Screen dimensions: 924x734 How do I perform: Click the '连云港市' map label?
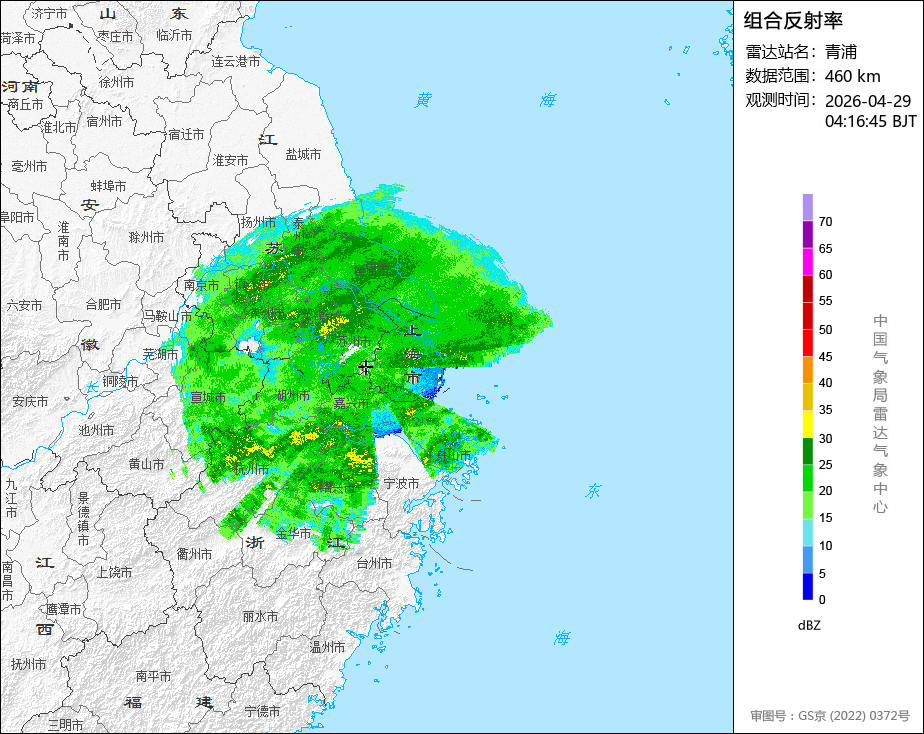(x=236, y=61)
